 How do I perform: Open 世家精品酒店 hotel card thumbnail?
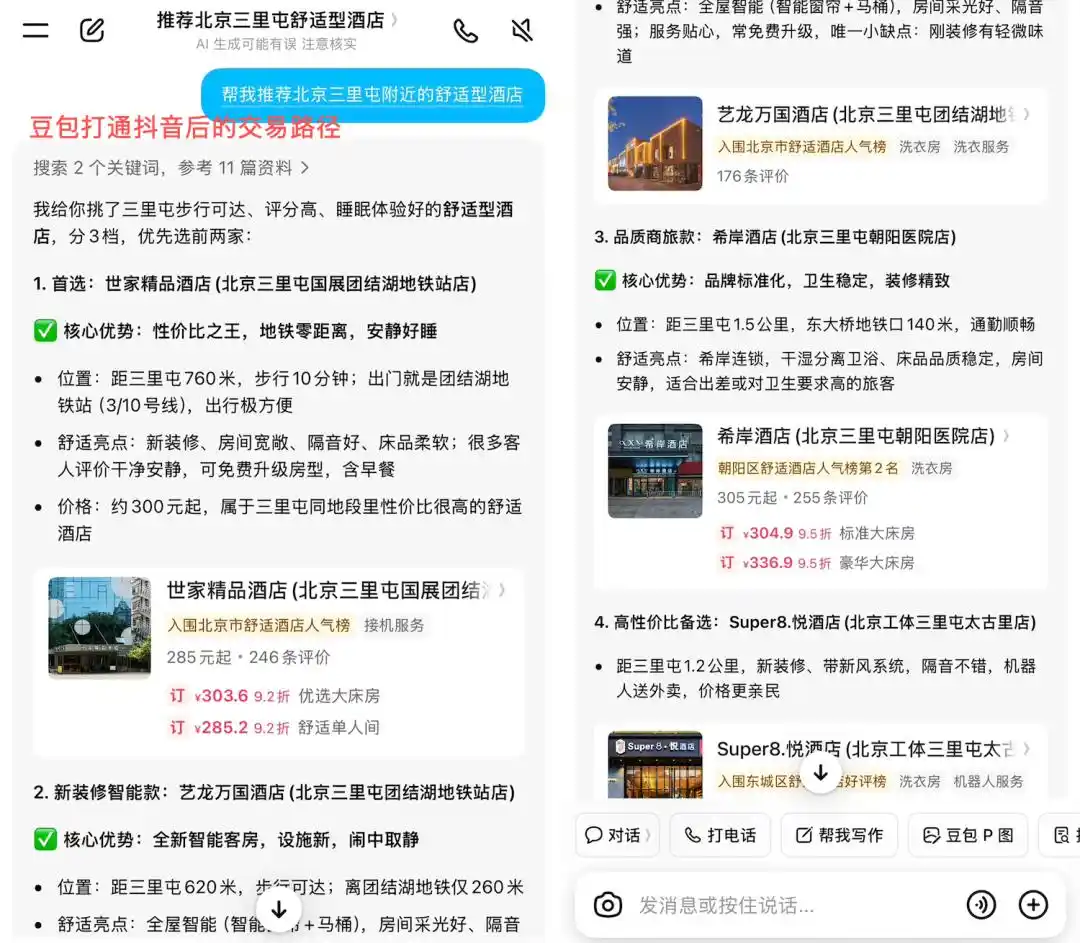click(x=99, y=628)
